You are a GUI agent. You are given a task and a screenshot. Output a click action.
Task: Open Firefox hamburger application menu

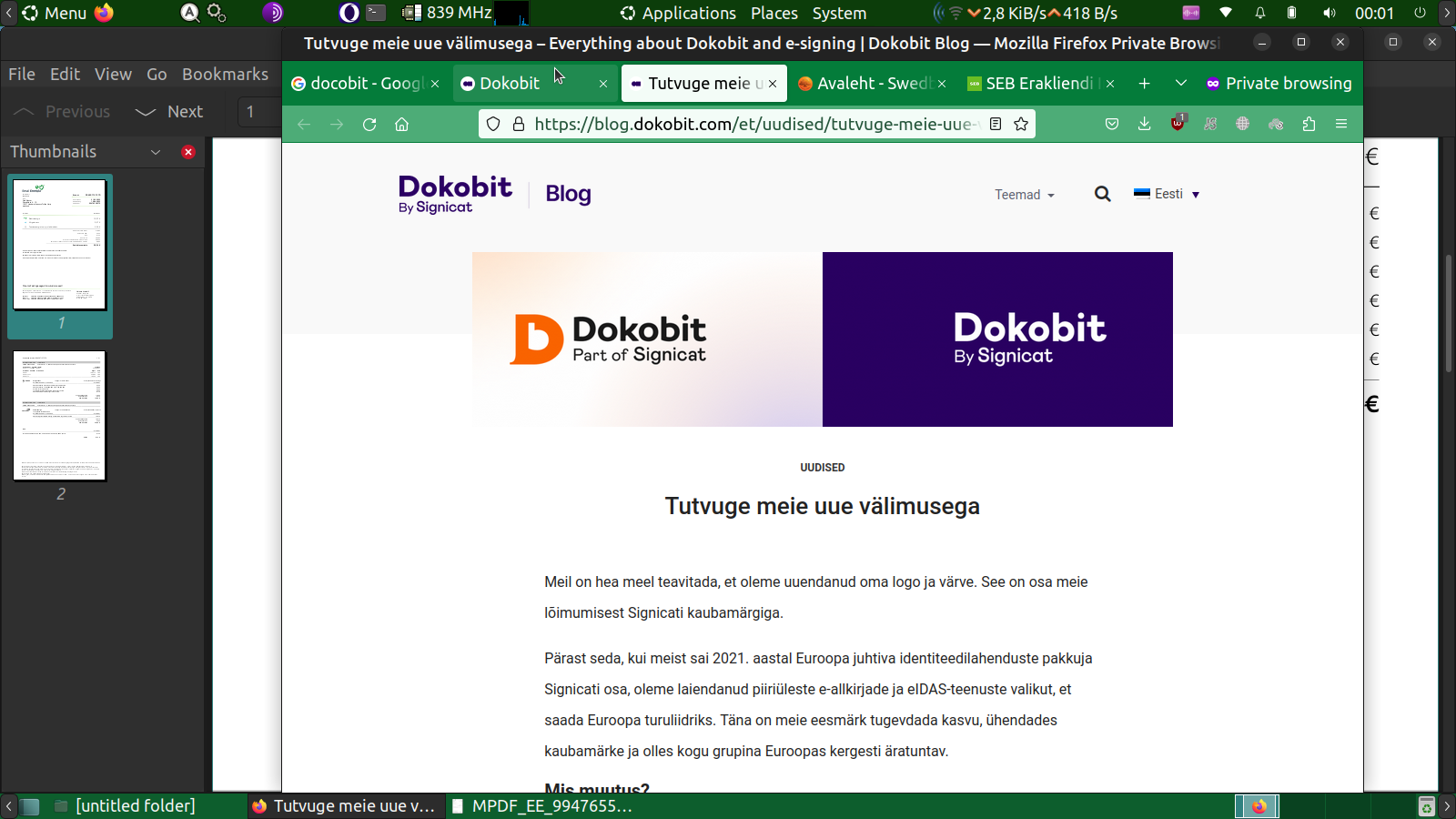coord(1341,124)
